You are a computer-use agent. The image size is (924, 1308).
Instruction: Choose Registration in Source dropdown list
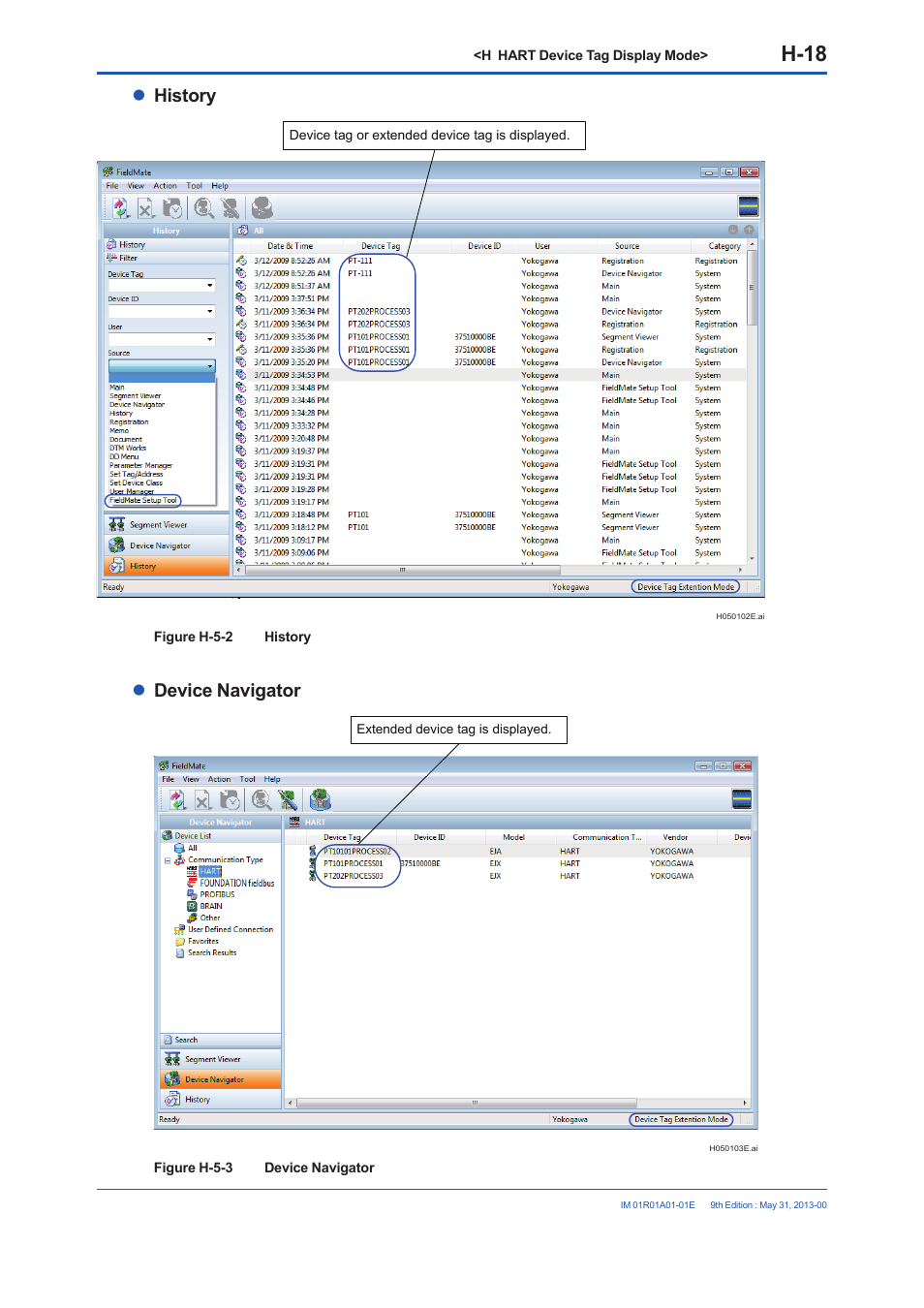coord(129,422)
